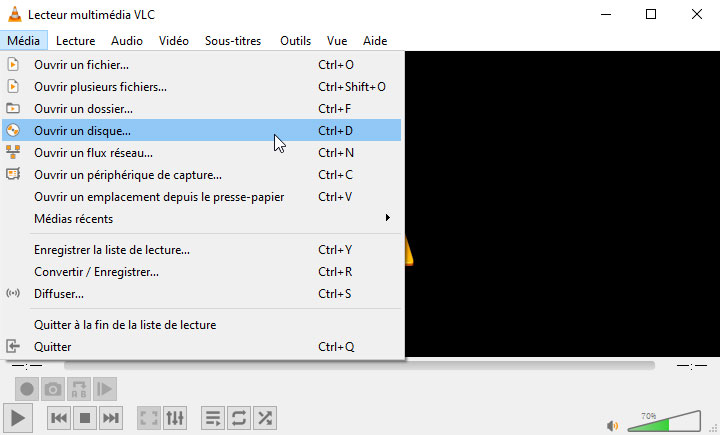Click the black video display area
The width and height of the screenshot is (720, 435).
[x=562, y=203]
